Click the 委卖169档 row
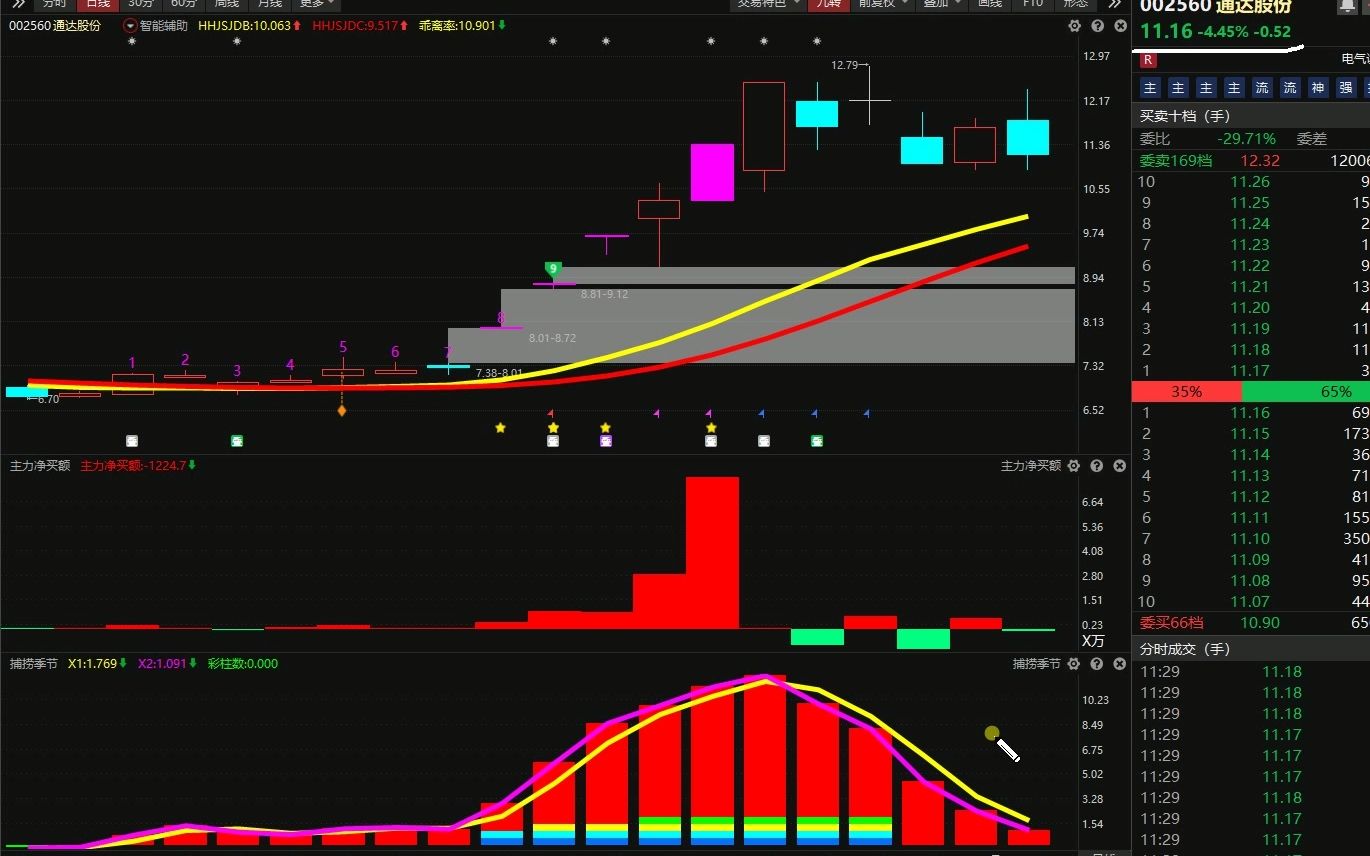The width and height of the screenshot is (1370, 856). (1251, 161)
